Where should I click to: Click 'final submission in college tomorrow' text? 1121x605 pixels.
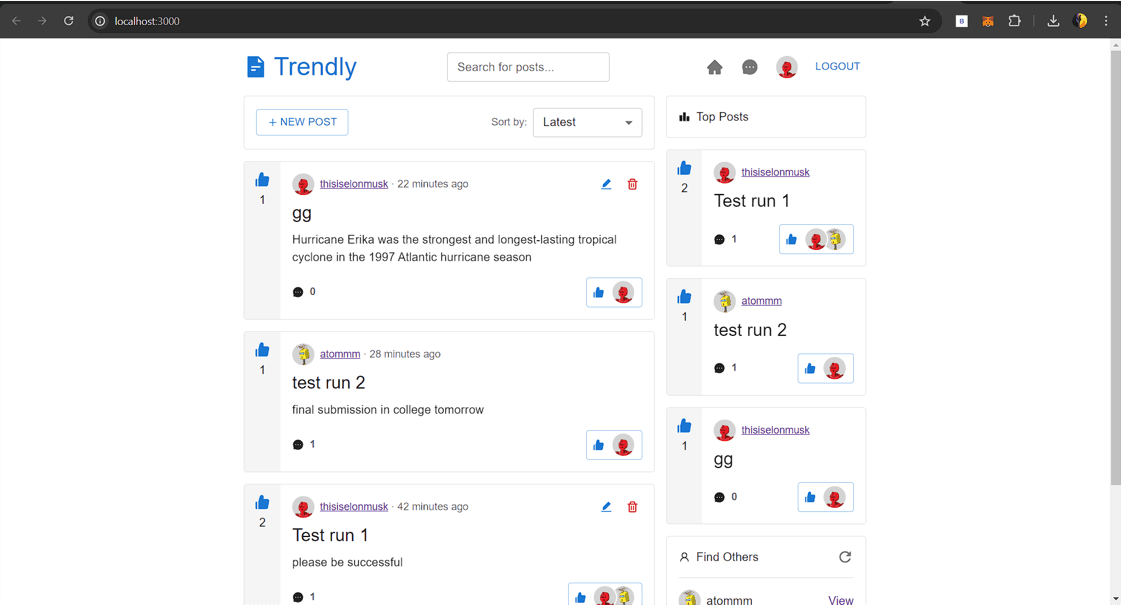click(x=387, y=410)
